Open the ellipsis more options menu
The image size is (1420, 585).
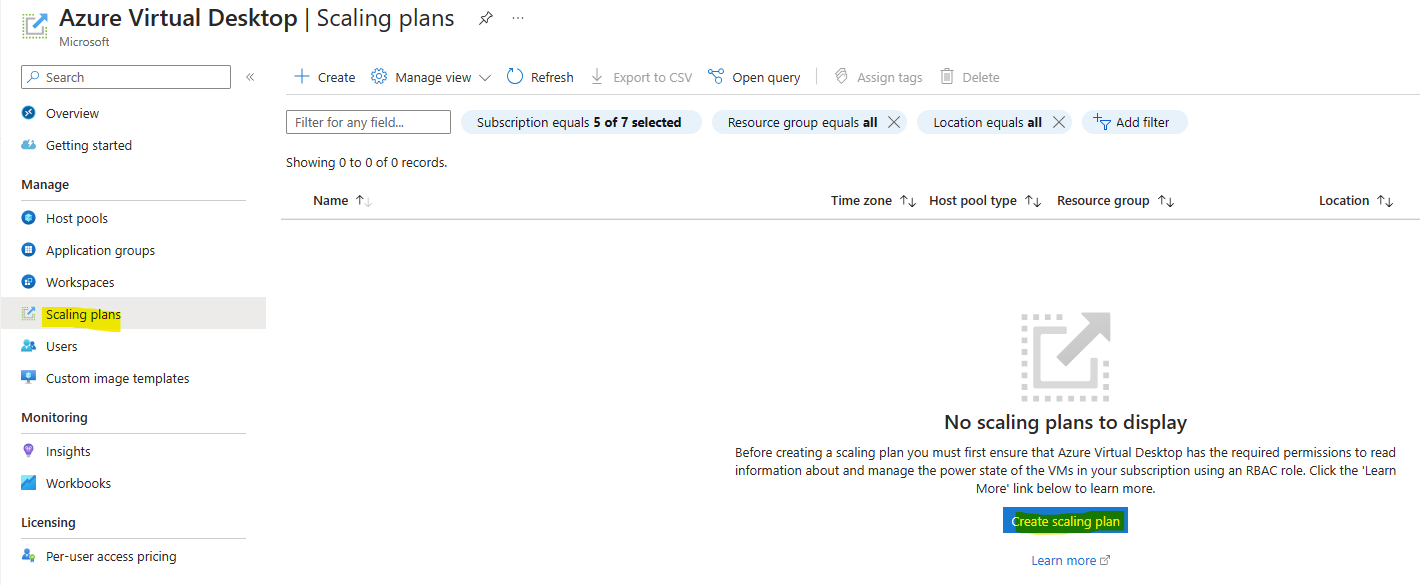(x=518, y=18)
